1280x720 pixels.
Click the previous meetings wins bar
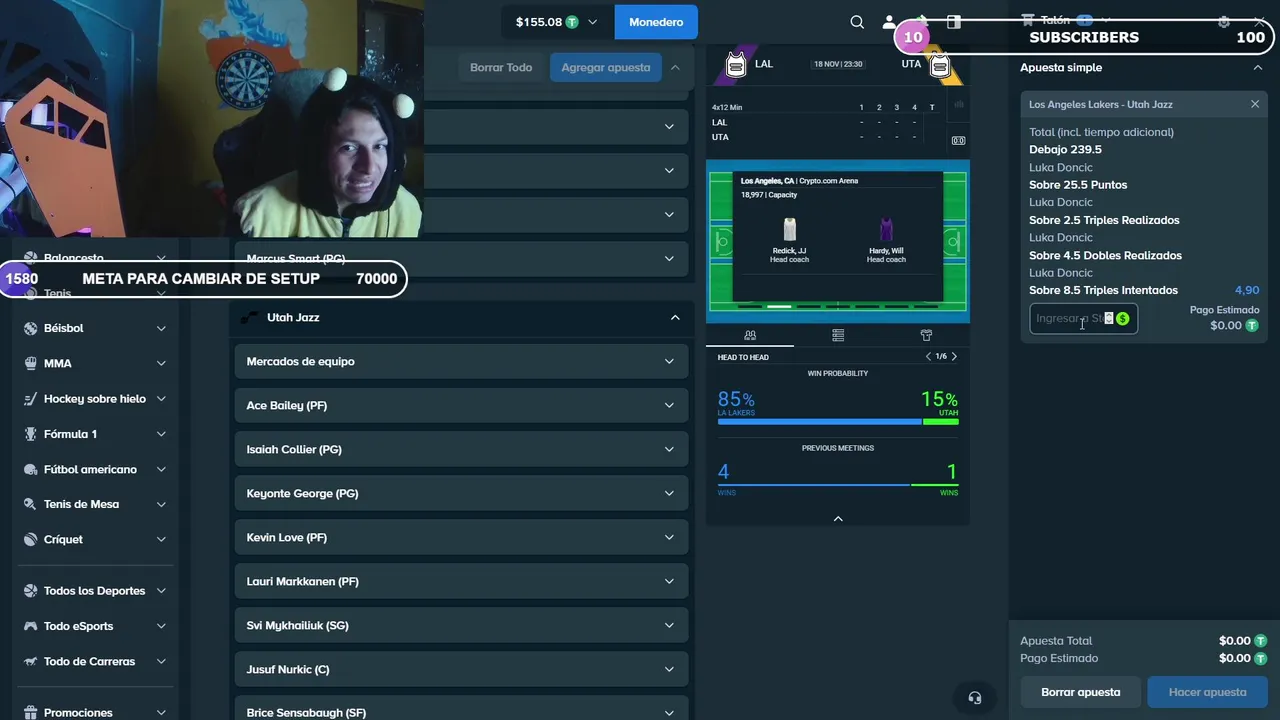coord(838,485)
